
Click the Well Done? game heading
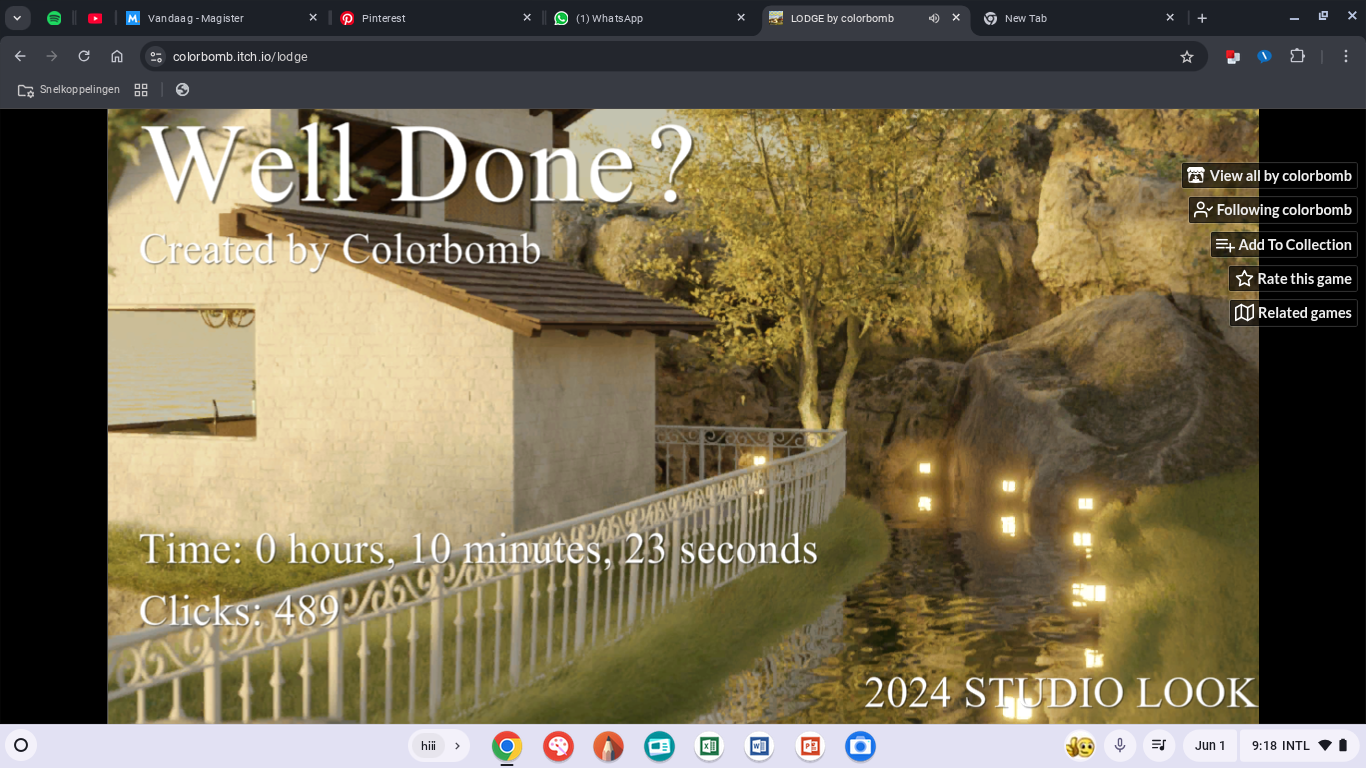pos(419,164)
